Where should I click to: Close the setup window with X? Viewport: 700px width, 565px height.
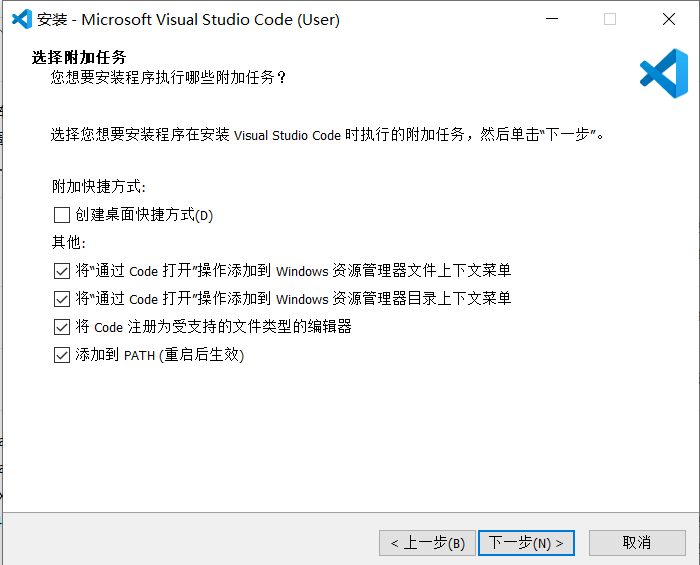[x=668, y=19]
